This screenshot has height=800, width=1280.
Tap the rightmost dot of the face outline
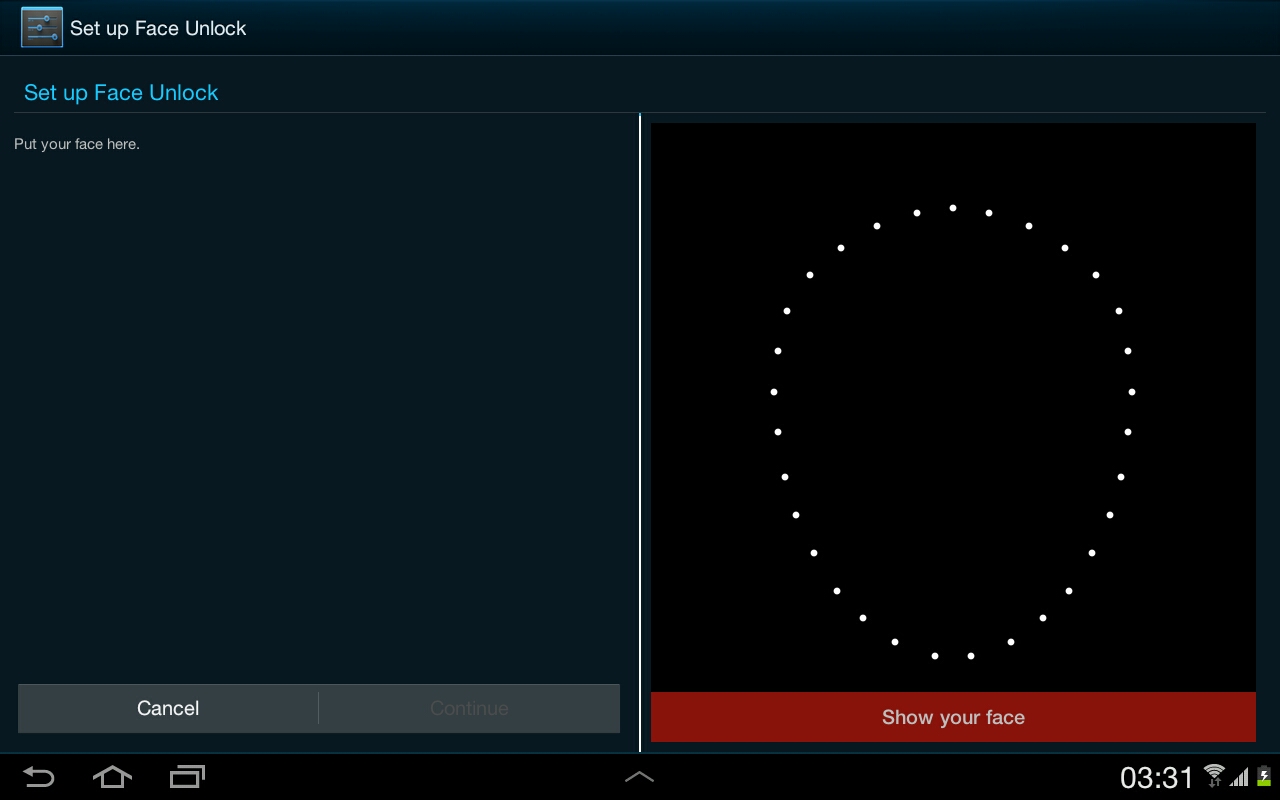[1132, 392]
